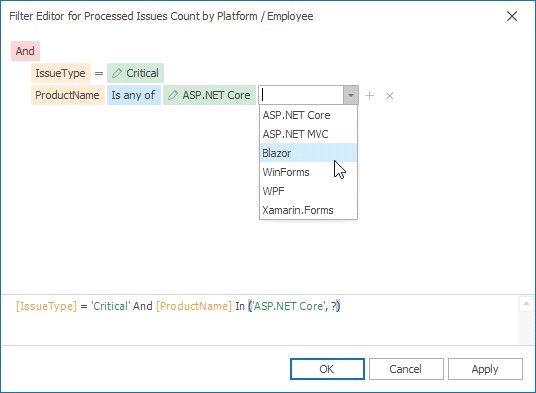Close the Filter Editor window
The image size is (536, 393).
click(x=512, y=16)
